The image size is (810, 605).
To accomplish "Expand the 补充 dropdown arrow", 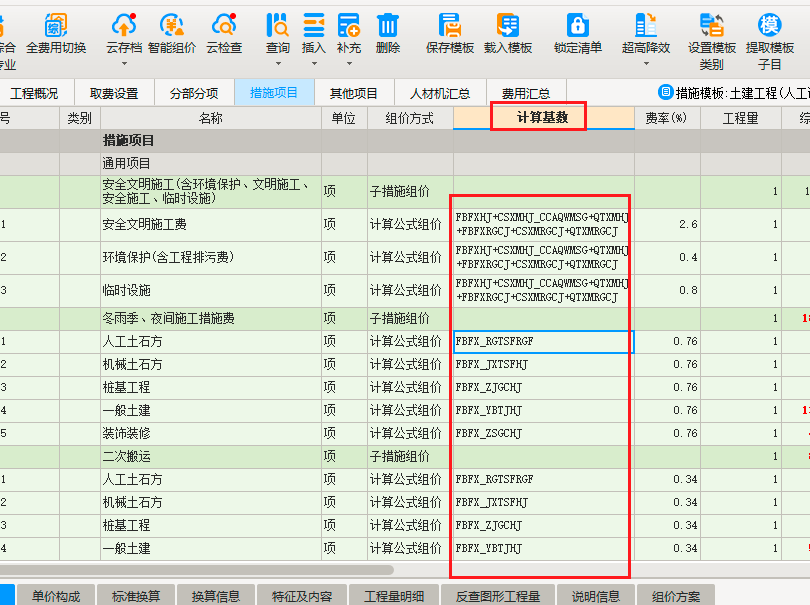I will click(x=349, y=64).
